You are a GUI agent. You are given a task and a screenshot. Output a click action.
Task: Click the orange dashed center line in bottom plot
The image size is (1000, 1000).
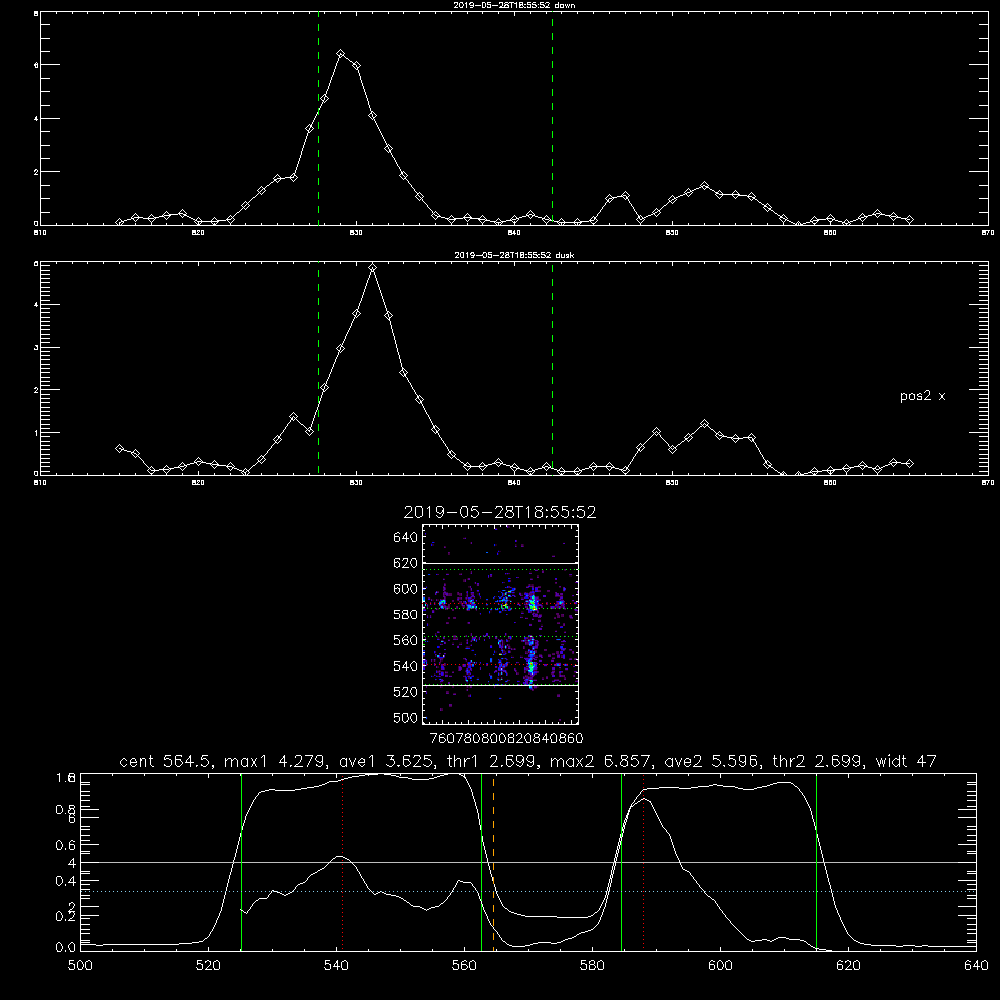494,861
